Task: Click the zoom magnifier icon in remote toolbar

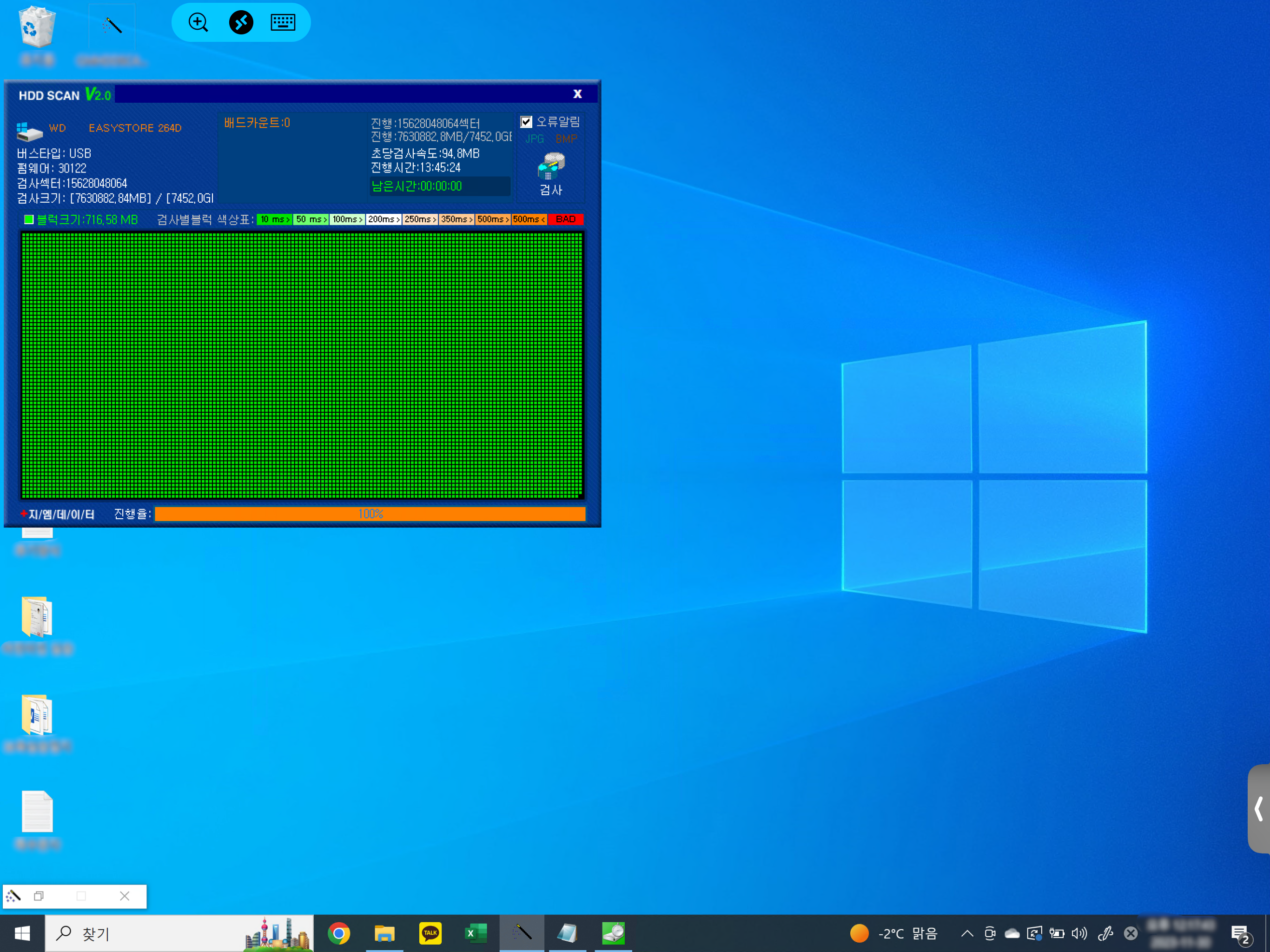Action: click(198, 23)
